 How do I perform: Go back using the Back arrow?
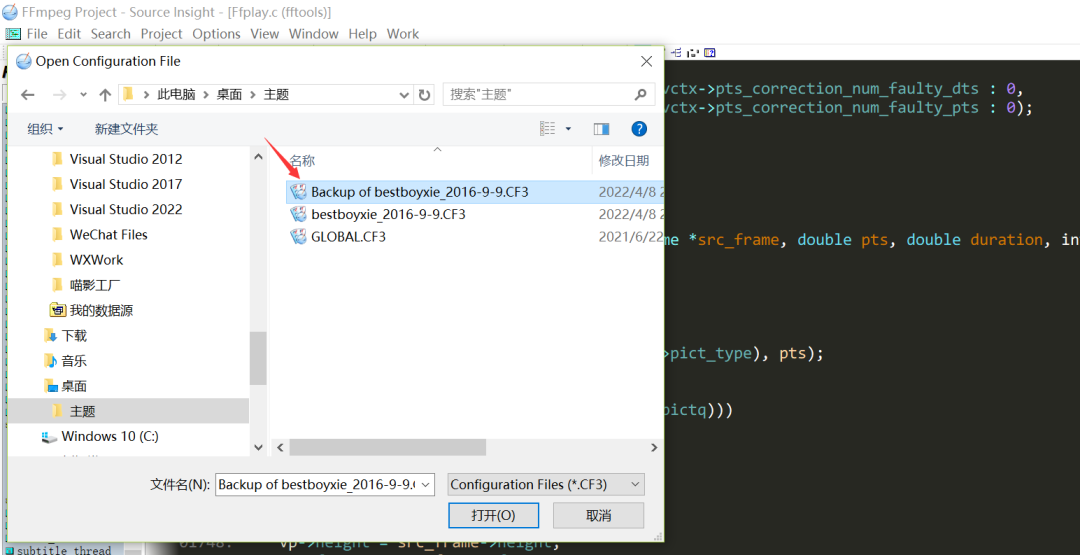pyautogui.click(x=28, y=95)
